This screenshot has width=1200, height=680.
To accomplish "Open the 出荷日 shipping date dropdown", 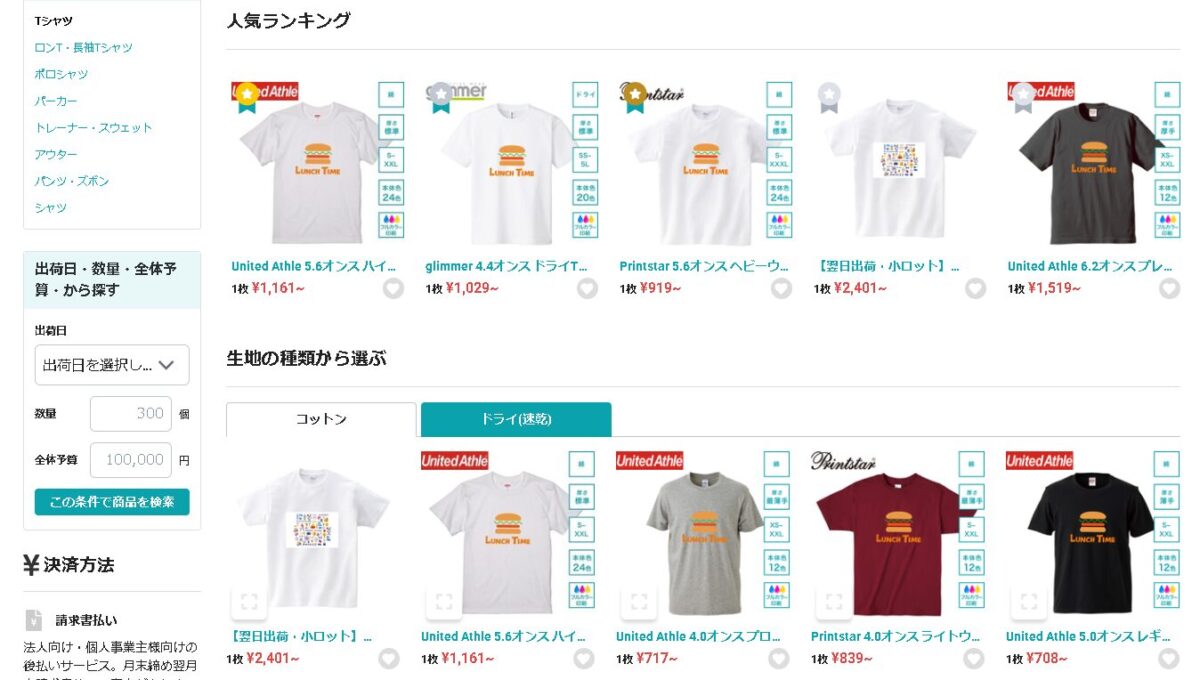I will pos(111,365).
